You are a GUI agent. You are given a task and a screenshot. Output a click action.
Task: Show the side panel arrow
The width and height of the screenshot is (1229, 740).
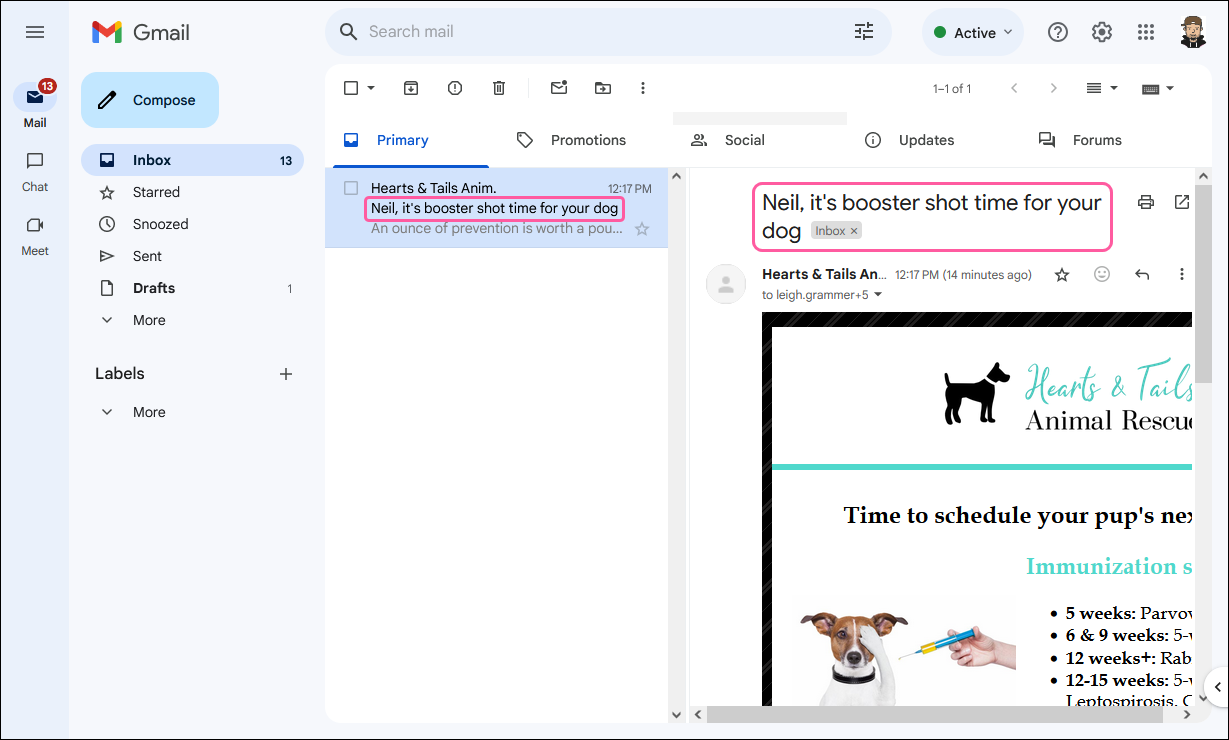pyautogui.click(x=1217, y=688)
